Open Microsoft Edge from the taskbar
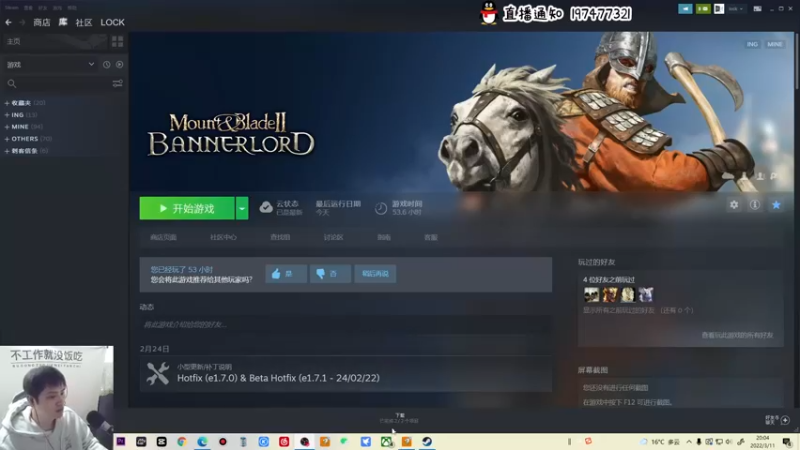Image resolution: width=800 pixels, height=450 pixels. pos(203,441)
